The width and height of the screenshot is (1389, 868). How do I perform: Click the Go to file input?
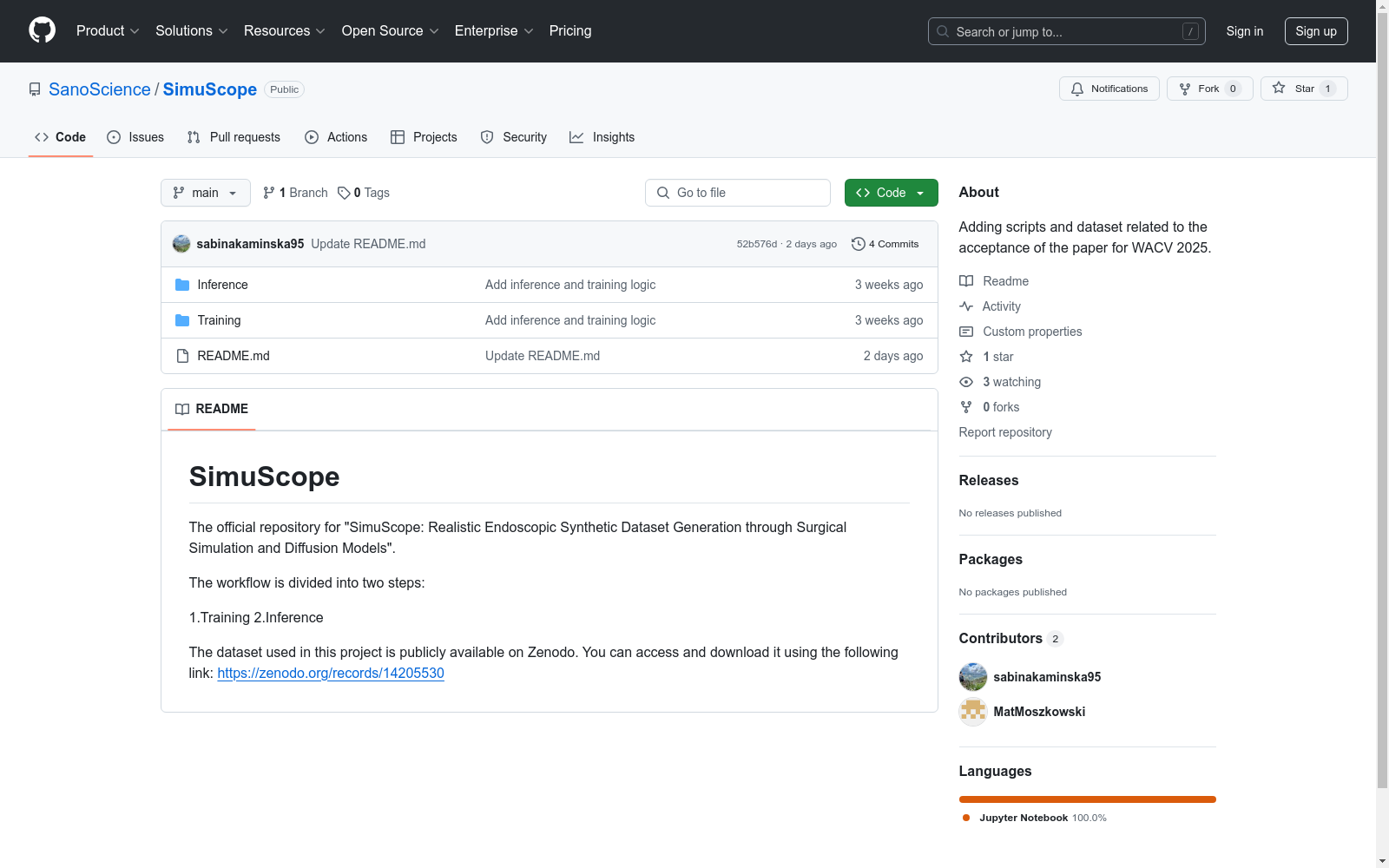738,193
